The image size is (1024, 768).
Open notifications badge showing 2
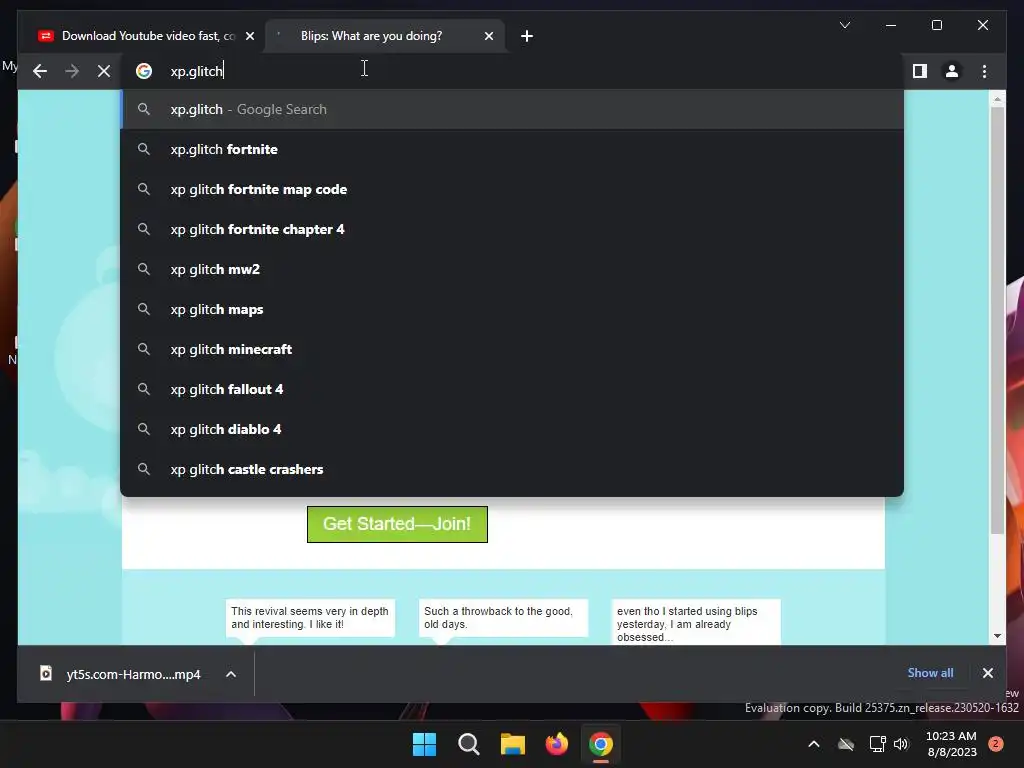[996, 744]
